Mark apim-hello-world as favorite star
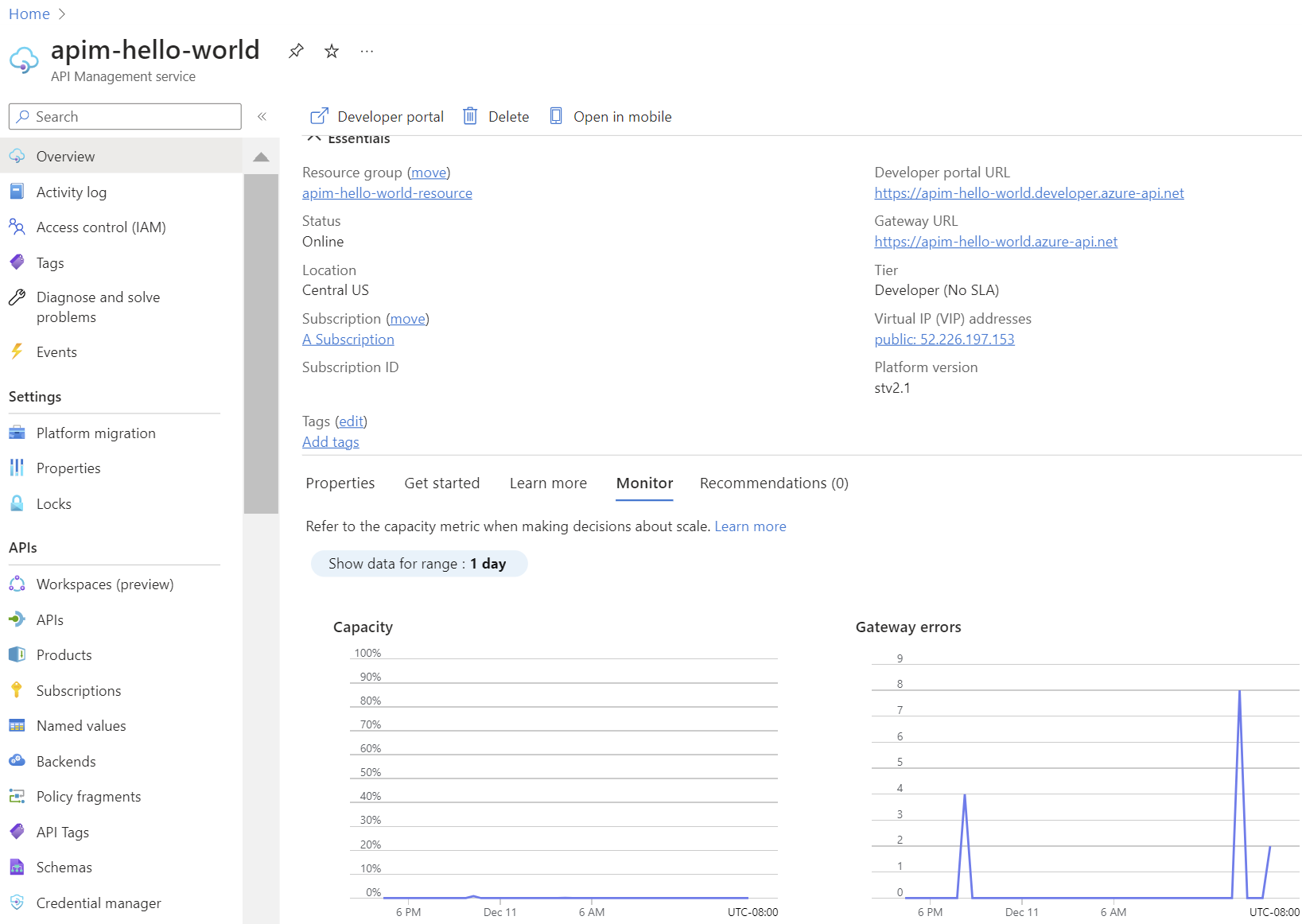Image resolution: width=1302 pixels, height=924 pixels. point(332,51)
